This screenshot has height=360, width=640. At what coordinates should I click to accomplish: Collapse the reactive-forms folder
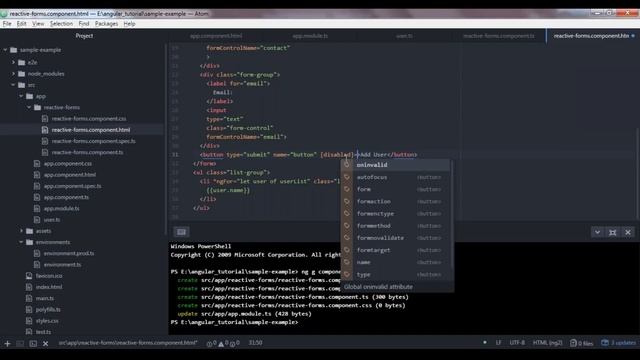pos(29,107)
